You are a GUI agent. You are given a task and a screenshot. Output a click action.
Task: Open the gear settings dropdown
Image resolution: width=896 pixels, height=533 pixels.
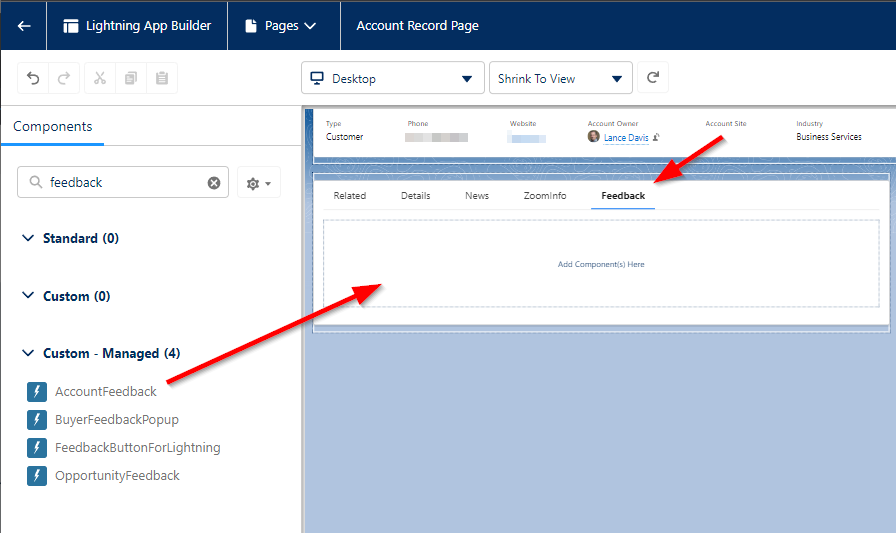coord(259,183)
